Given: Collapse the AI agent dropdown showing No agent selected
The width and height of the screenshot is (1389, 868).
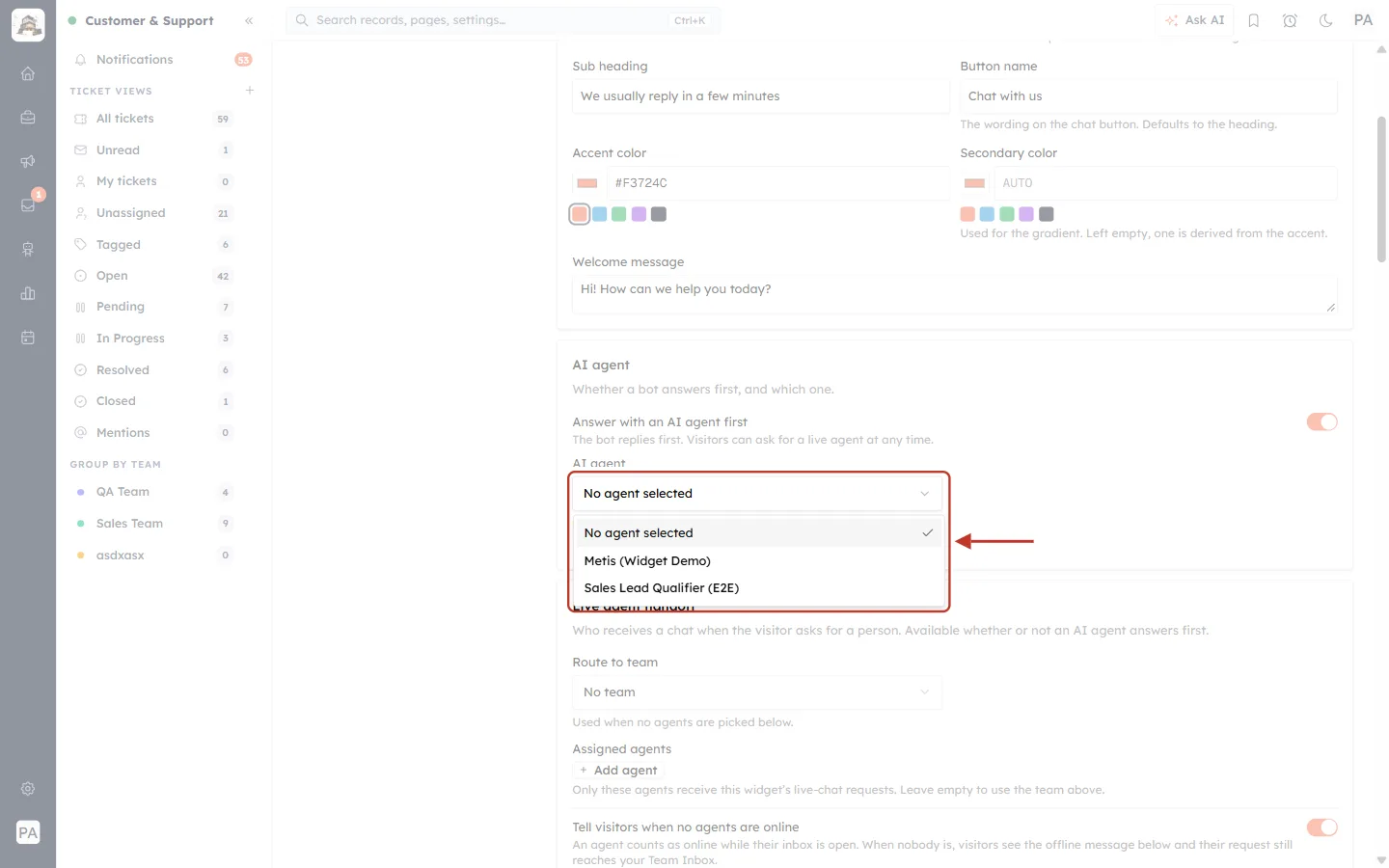Looking at the screenshot, I should click(x=757, y=494).
